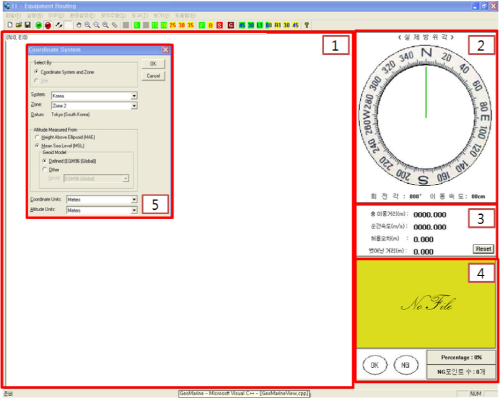Open help with the question mark icon
The width and height of the screenshot is (500, 398).
click(x=307, y=25)
